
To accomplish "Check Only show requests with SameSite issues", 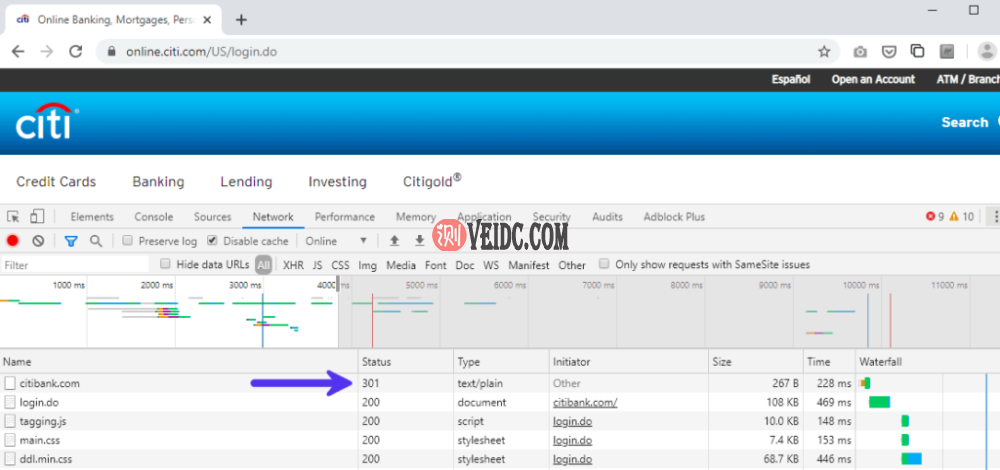I will point(603,264).
